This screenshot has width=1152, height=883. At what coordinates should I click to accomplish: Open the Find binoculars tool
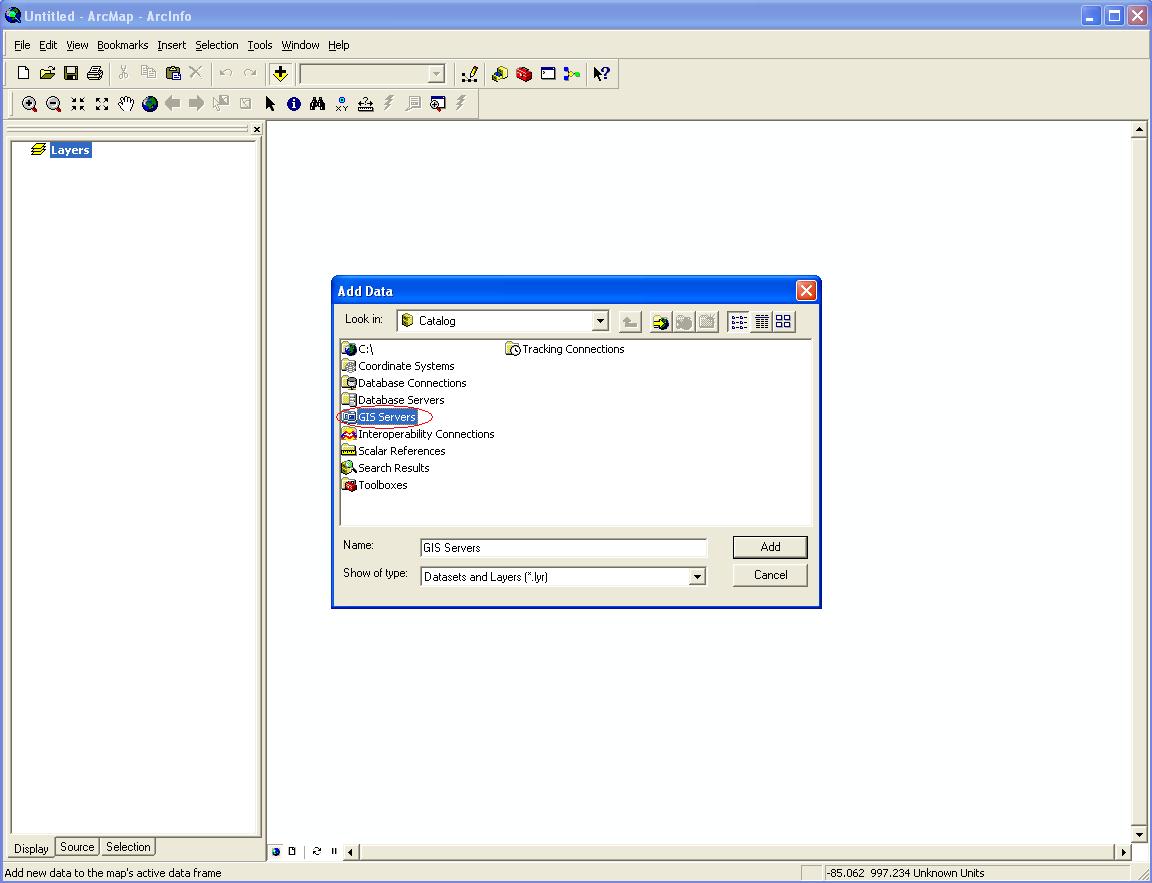[x=317, y=104]
